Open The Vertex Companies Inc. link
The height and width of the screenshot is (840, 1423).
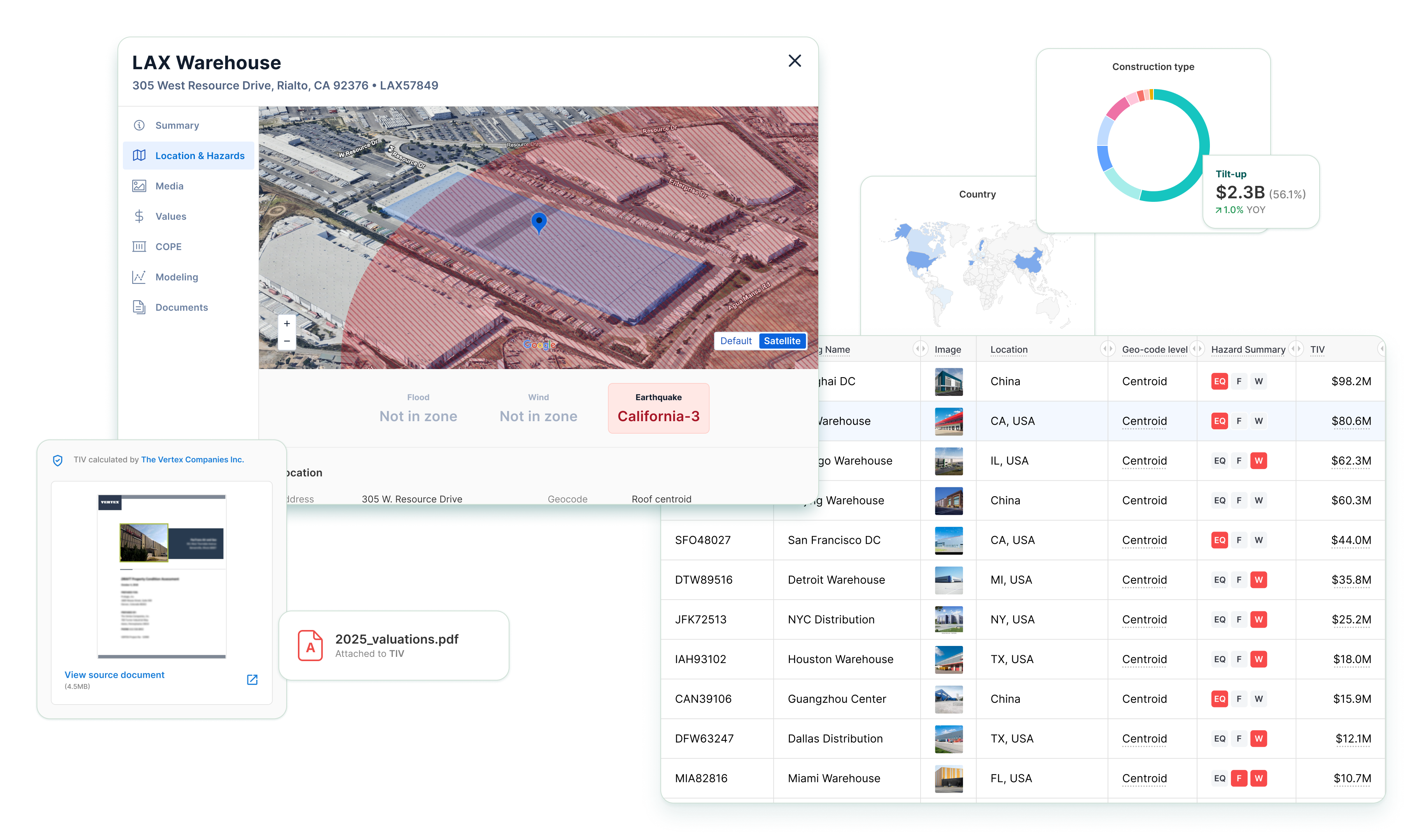click(x=193, y=460)
